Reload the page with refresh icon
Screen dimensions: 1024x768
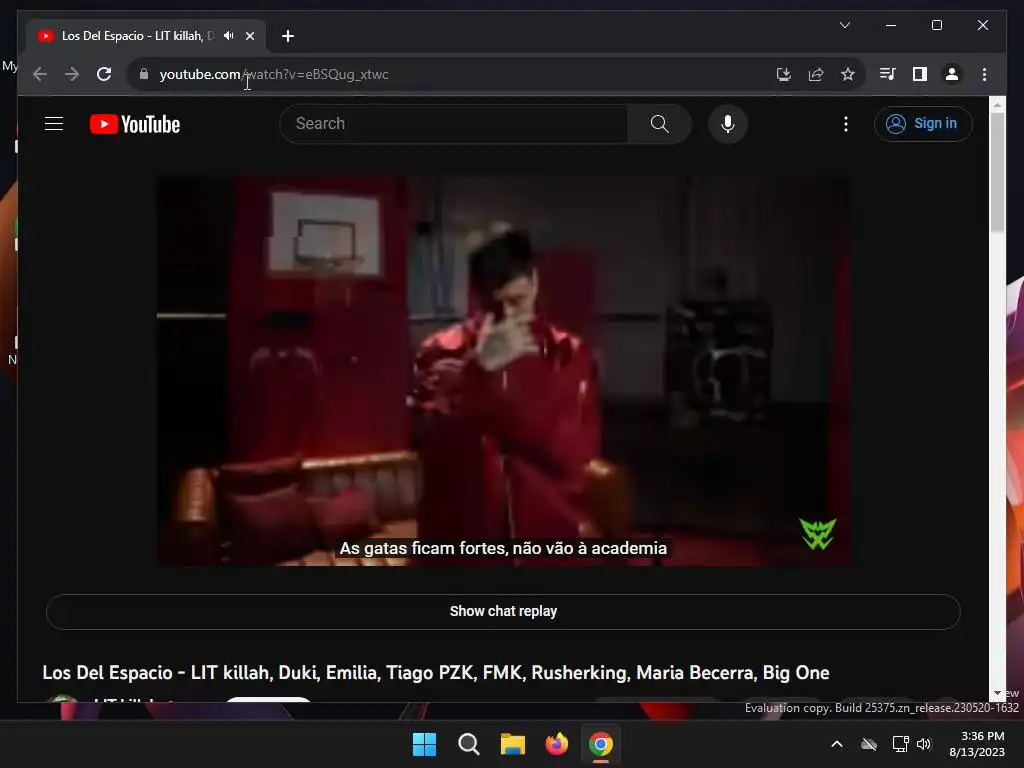click(104, 74)
